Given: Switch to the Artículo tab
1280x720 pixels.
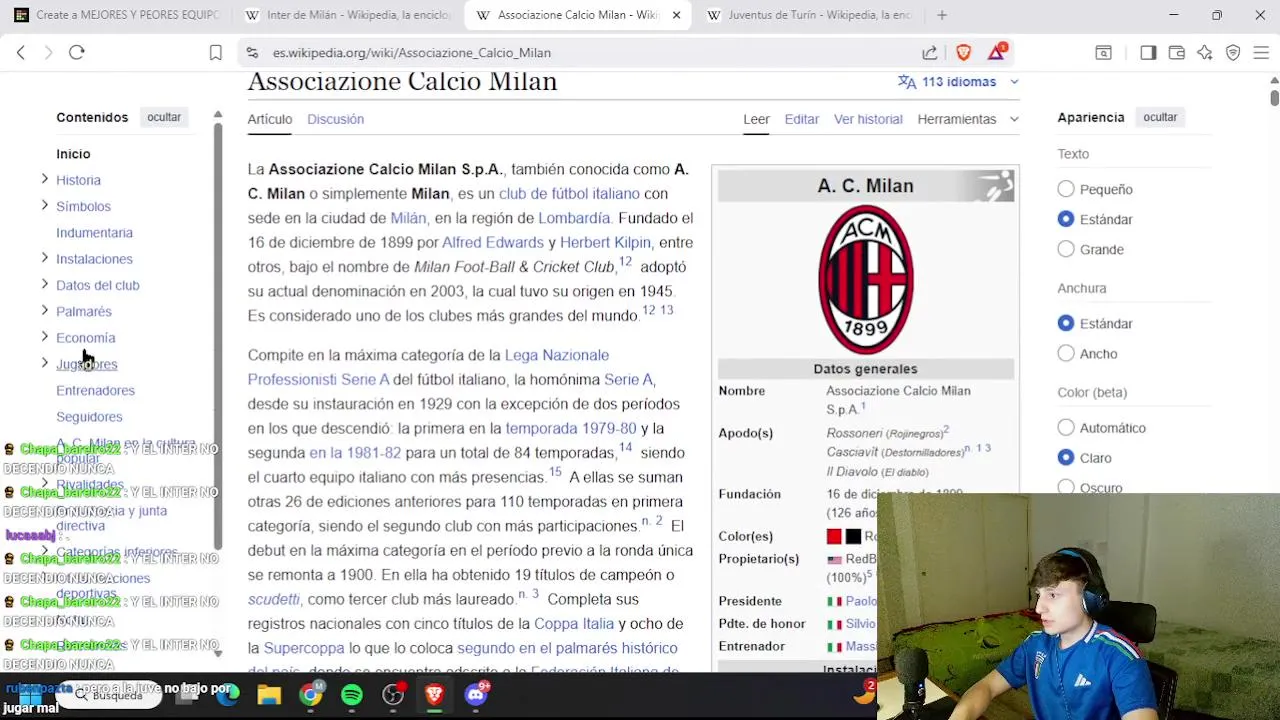Looking at the screenshot, I should [270, 119].
